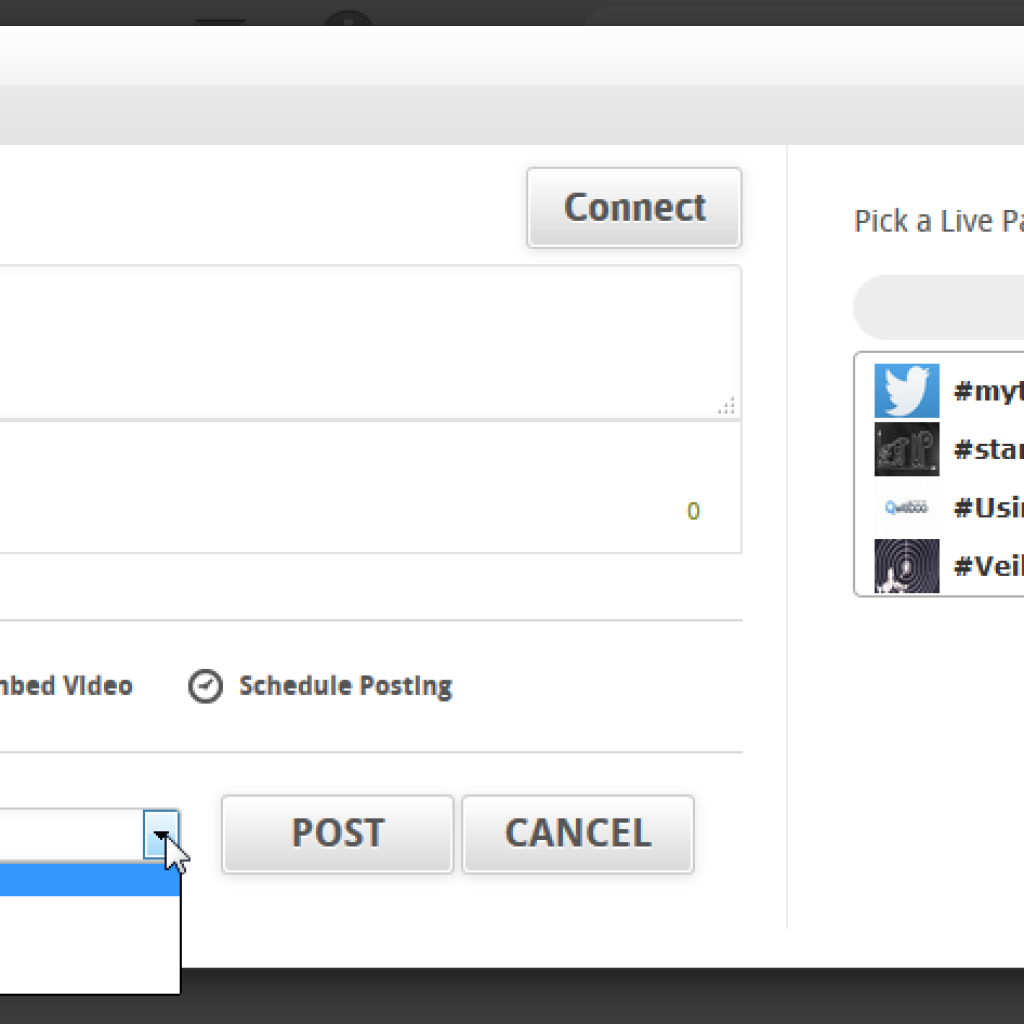Open the dark #star party thumbnail
This screenshot has height=1024, width=1024.
(x=906, y=449)
